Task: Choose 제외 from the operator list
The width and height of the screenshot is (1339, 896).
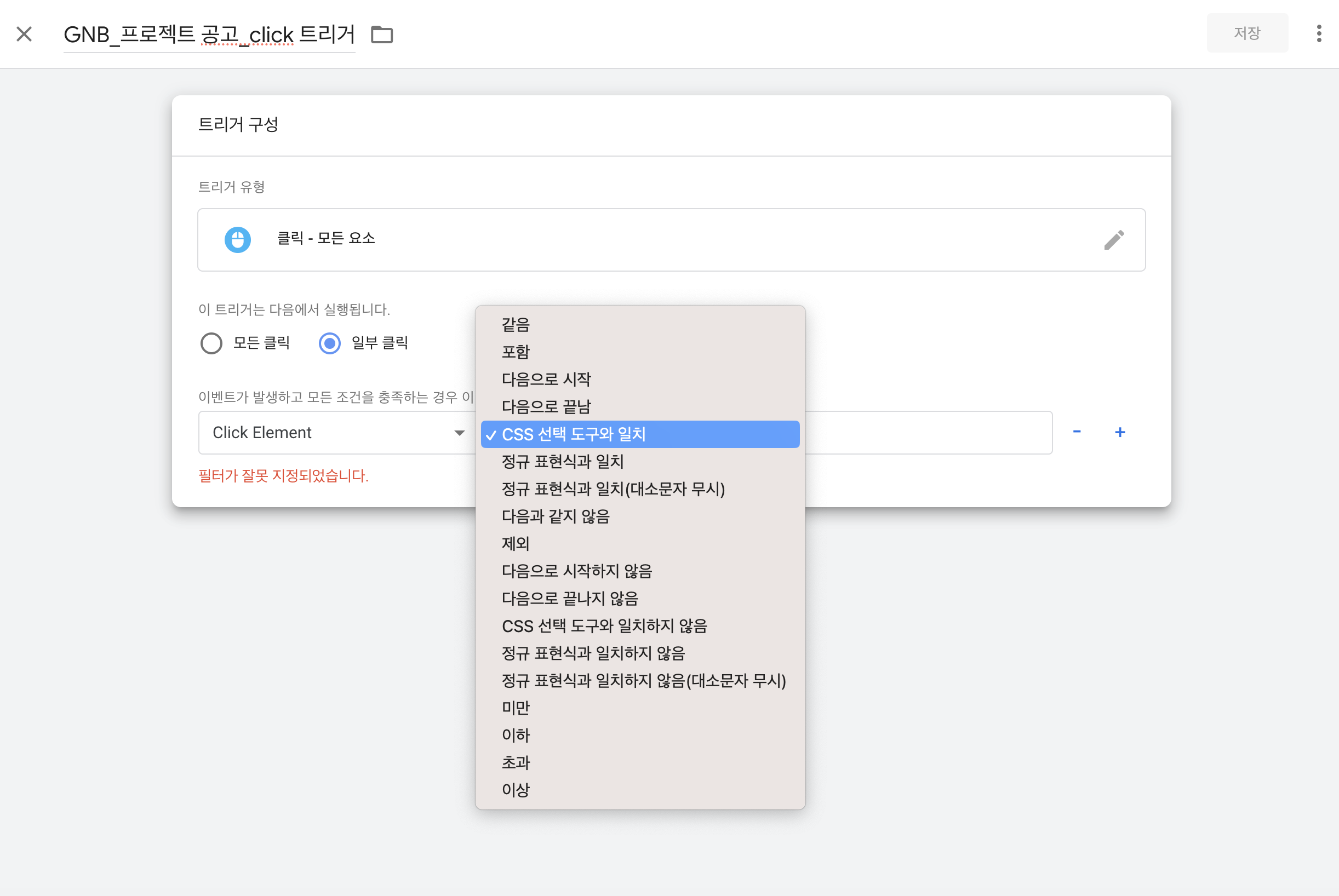Action: click(516, 543)
